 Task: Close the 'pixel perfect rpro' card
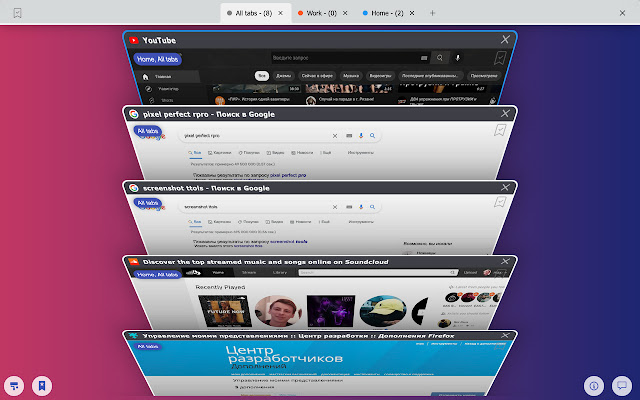point(505,113)
